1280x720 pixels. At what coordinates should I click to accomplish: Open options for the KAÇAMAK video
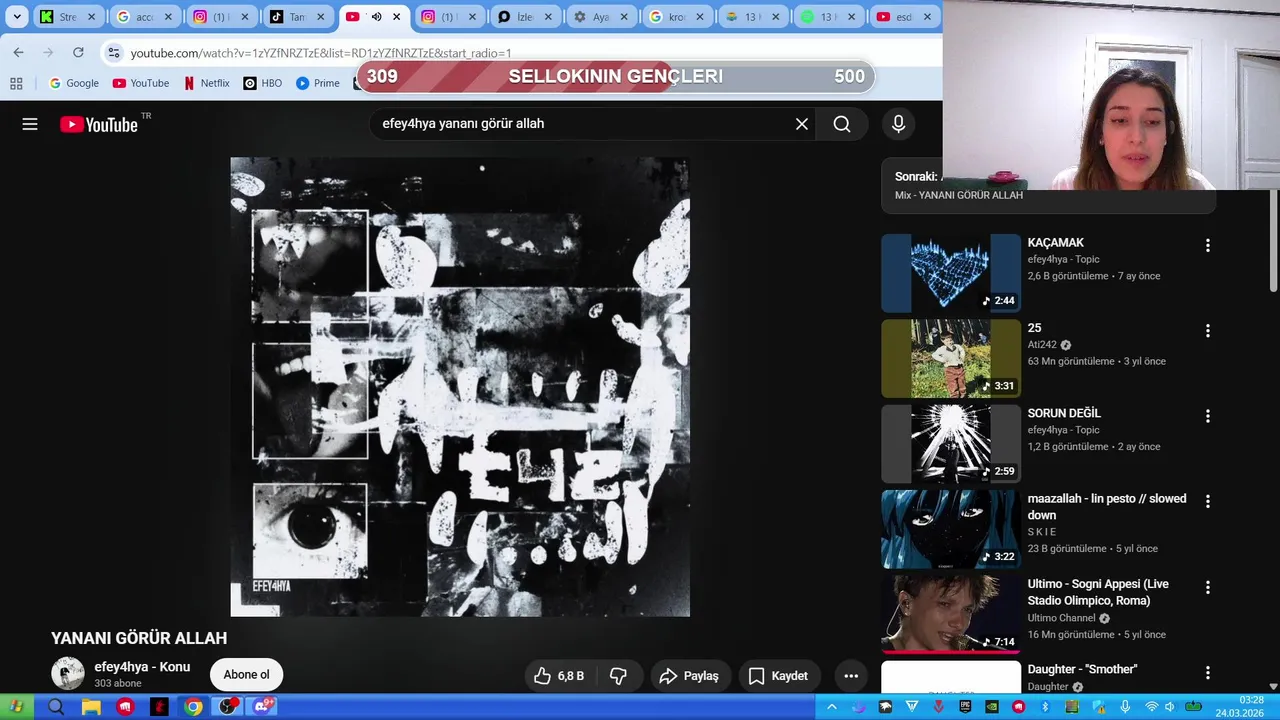click(1207, 245)
